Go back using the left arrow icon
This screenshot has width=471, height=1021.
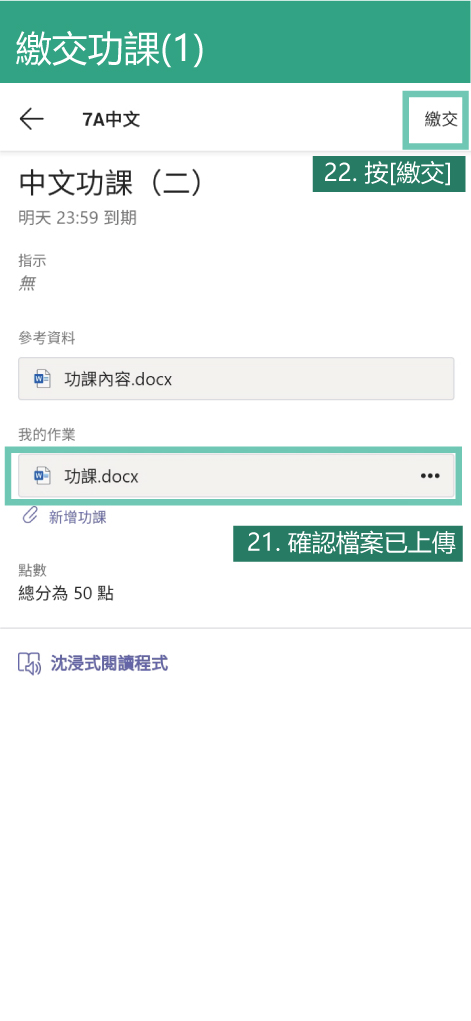(31, 119)
